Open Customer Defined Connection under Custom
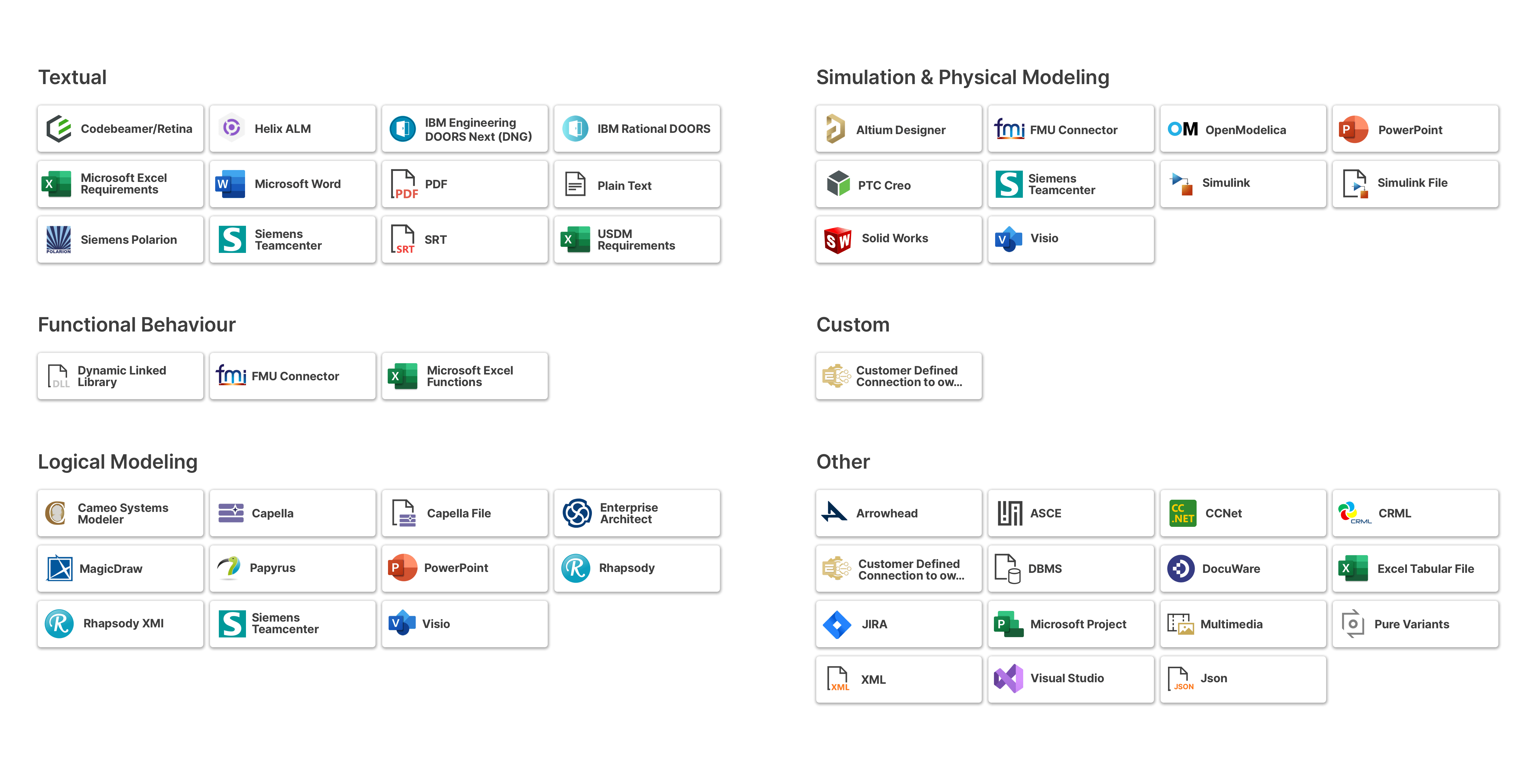The height and width of the screenshot is (784, 1534). 899,376
